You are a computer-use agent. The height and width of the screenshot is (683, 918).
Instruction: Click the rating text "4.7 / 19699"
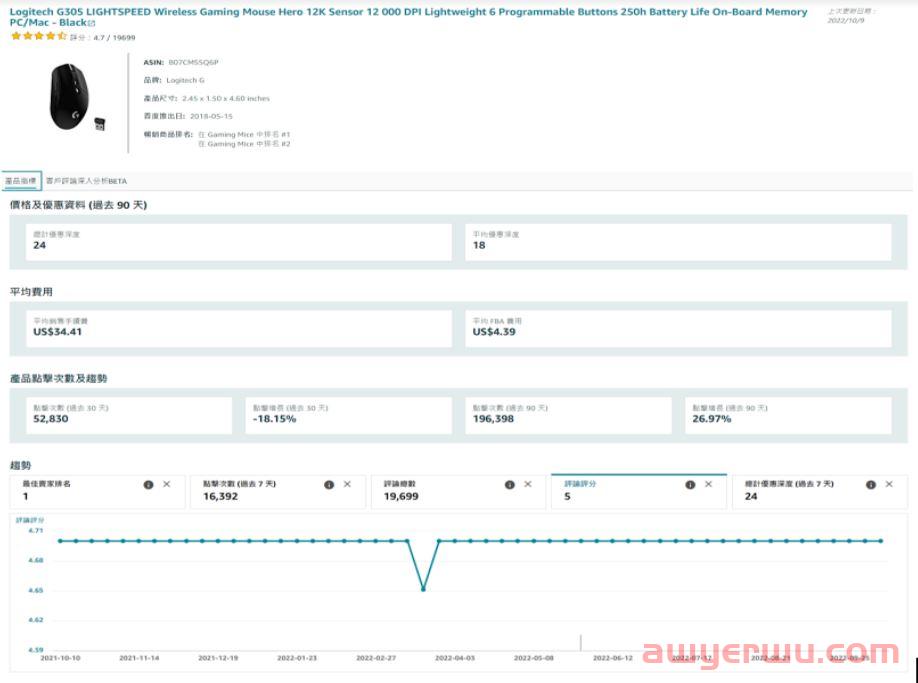(114, 37)
